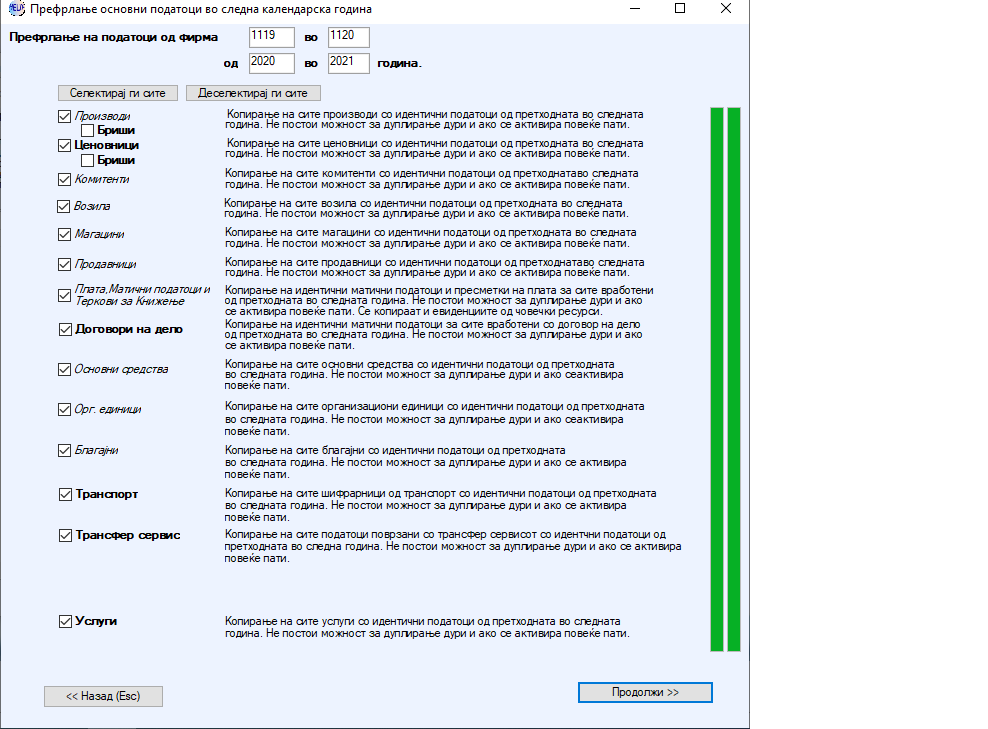The height and width of the screenshot is (729, 988).
Task: Click the Продолжи >> button
Action: (645, 692)
